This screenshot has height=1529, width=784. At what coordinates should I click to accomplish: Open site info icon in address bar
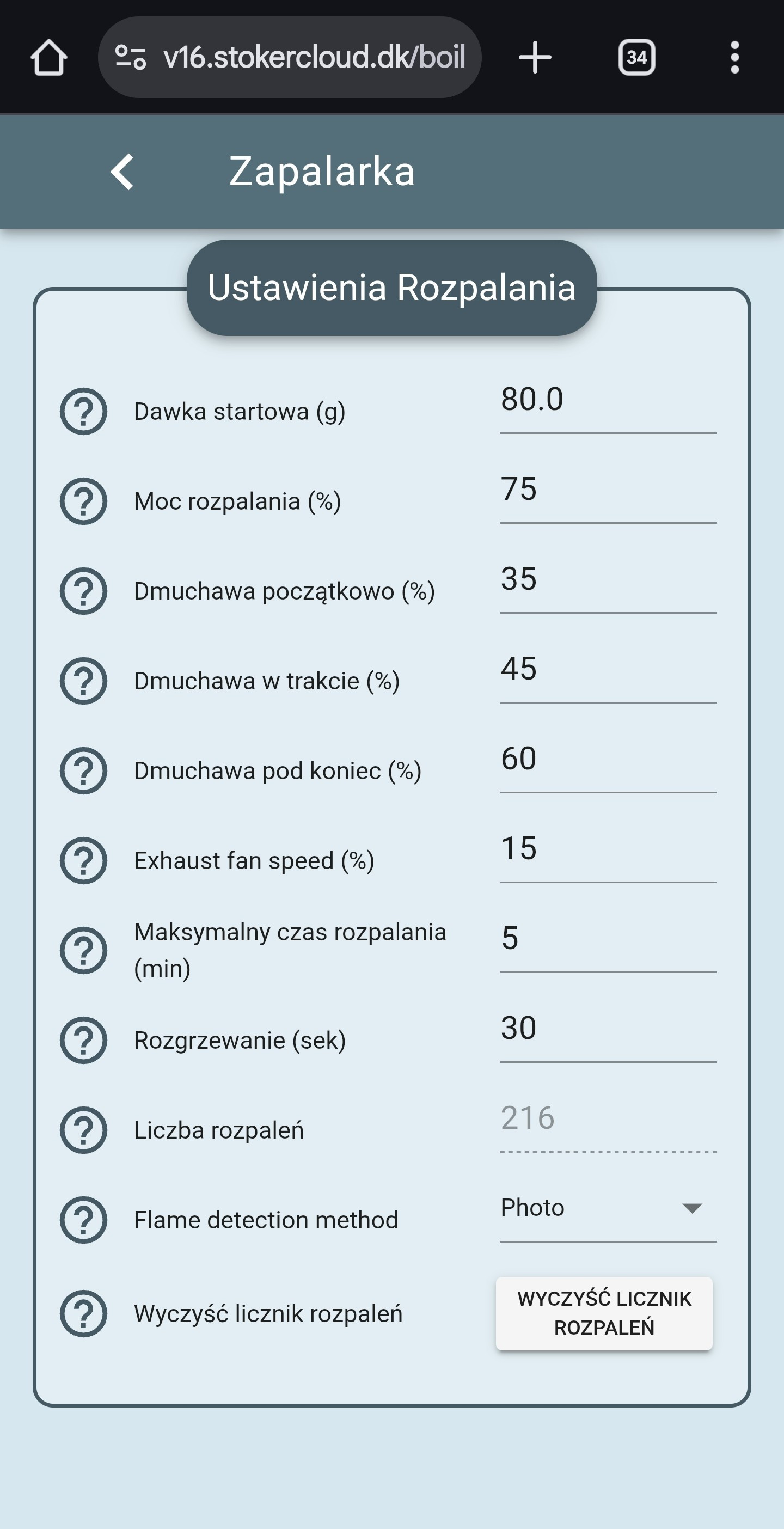pyautogui.click(x=131, y=58)
